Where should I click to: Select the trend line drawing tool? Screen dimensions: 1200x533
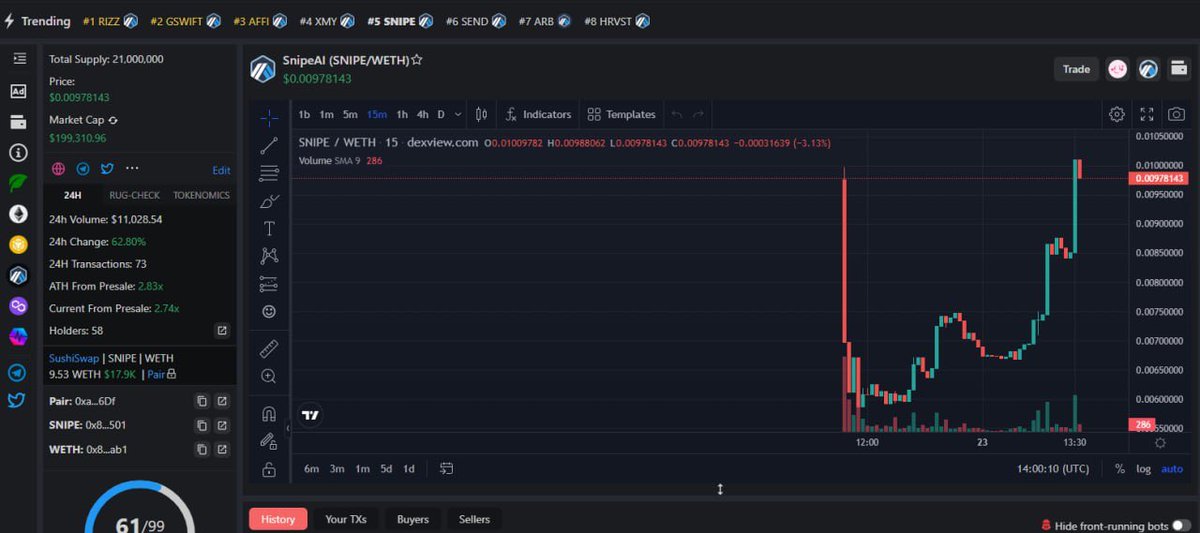(x=269, y=146)
